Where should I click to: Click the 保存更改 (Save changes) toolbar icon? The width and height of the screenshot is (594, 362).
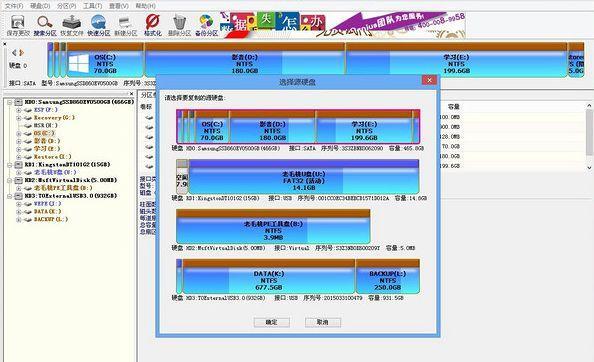pos(17,22)
